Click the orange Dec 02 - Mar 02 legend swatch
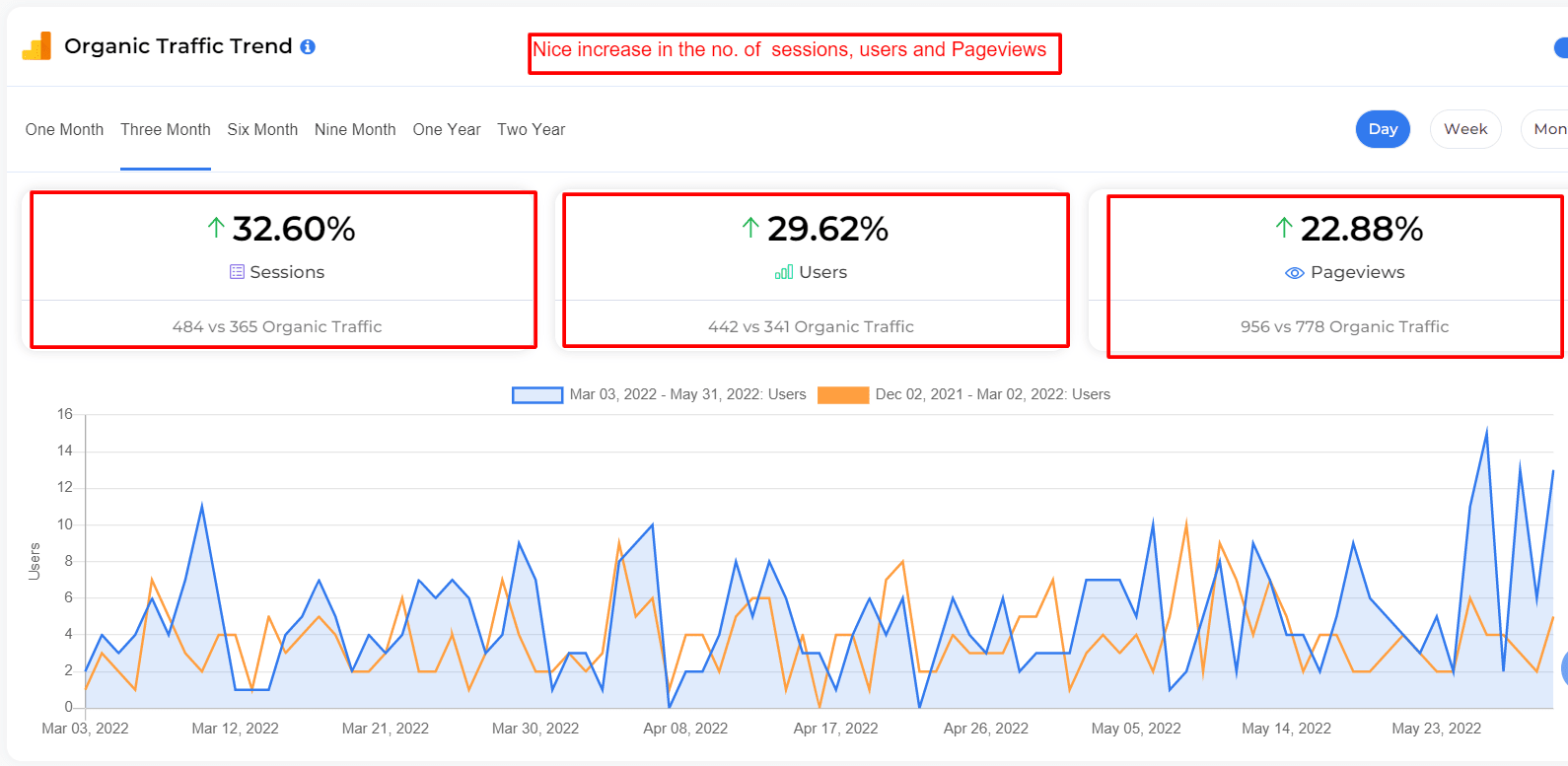This screenshot has height=766, width=1568. (843, 395)
